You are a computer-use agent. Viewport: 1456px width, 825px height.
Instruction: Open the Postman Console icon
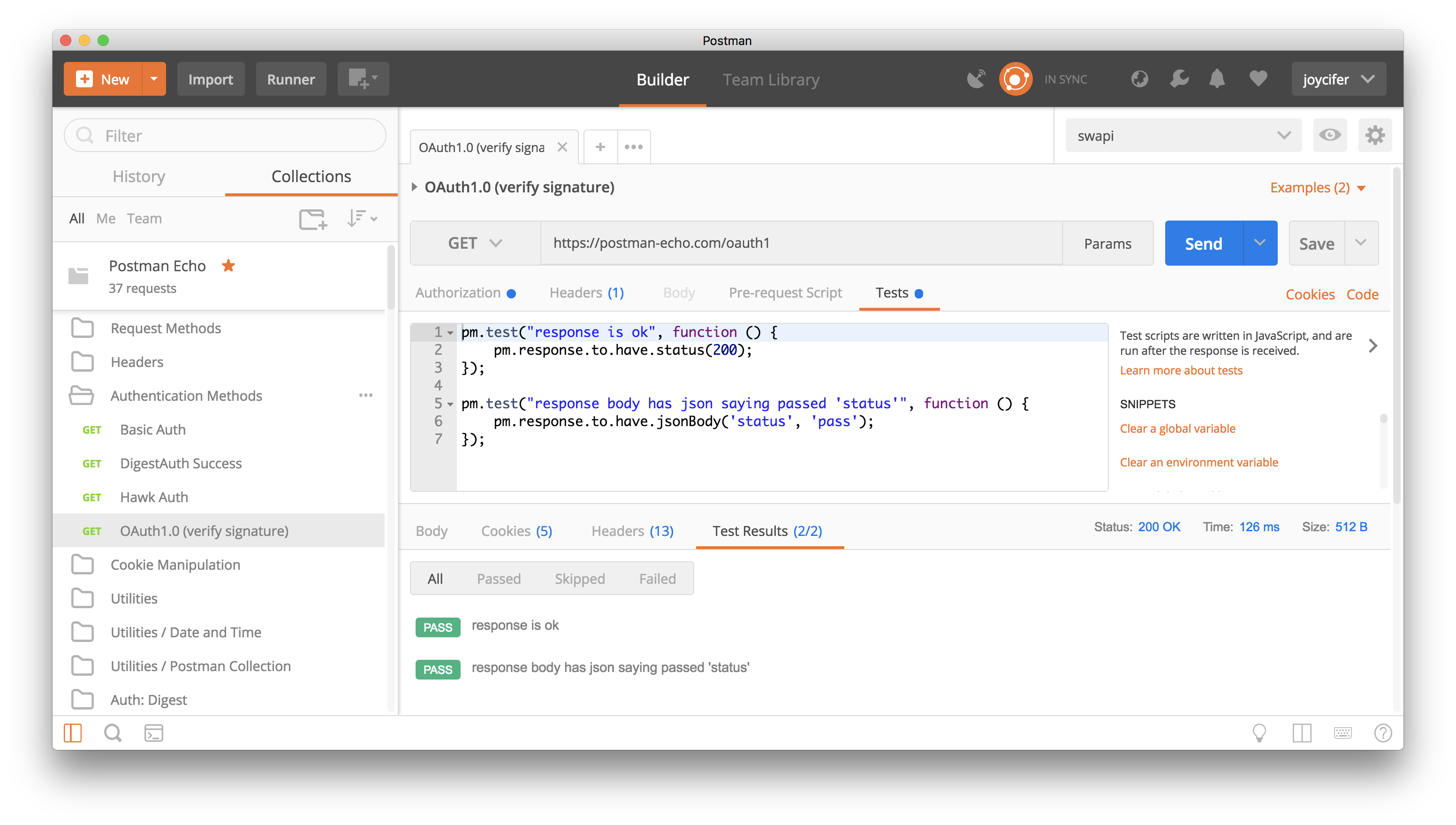pyautogui.click(x=153, y=733)
